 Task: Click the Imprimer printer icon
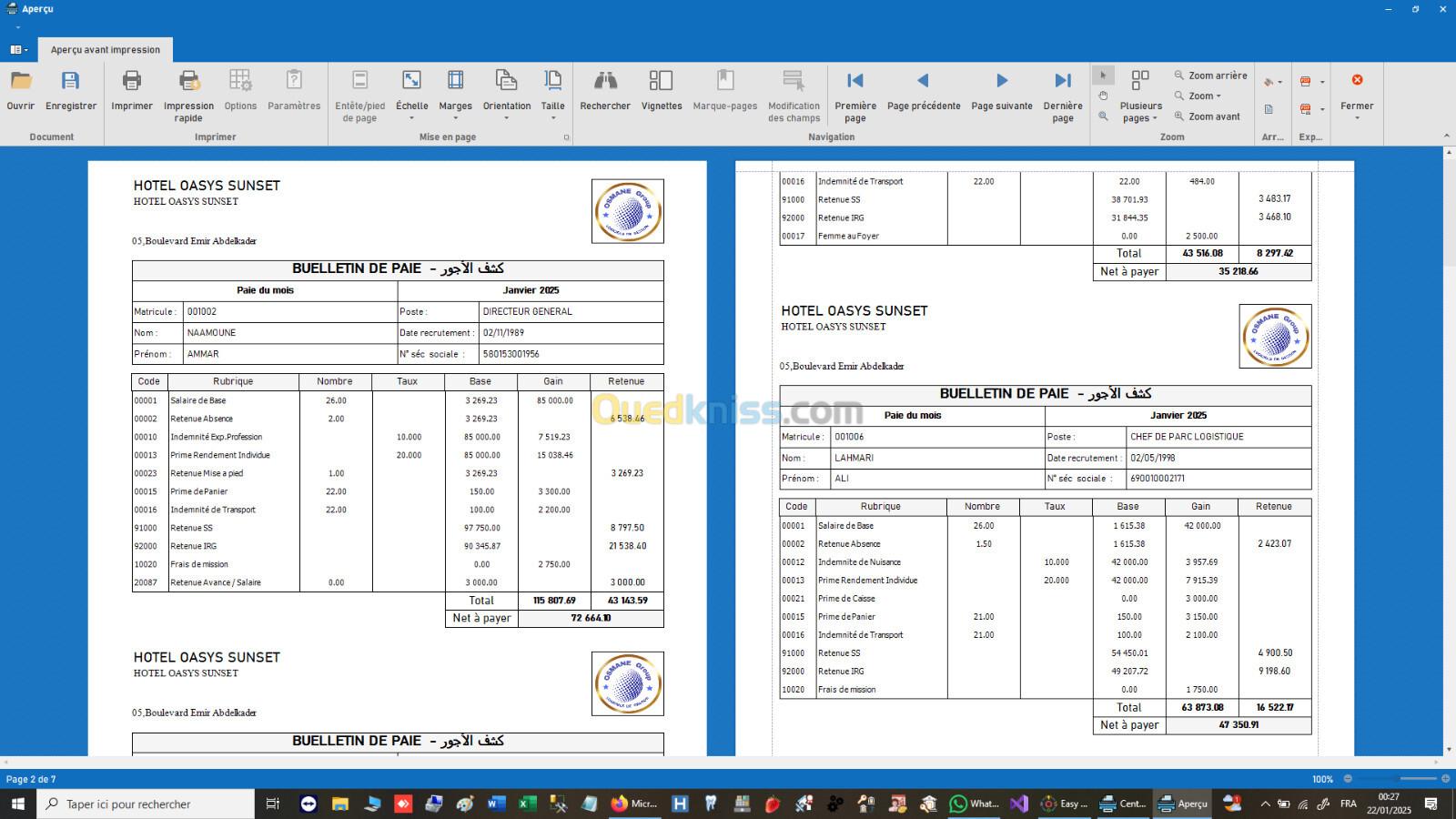click(132, 82)
